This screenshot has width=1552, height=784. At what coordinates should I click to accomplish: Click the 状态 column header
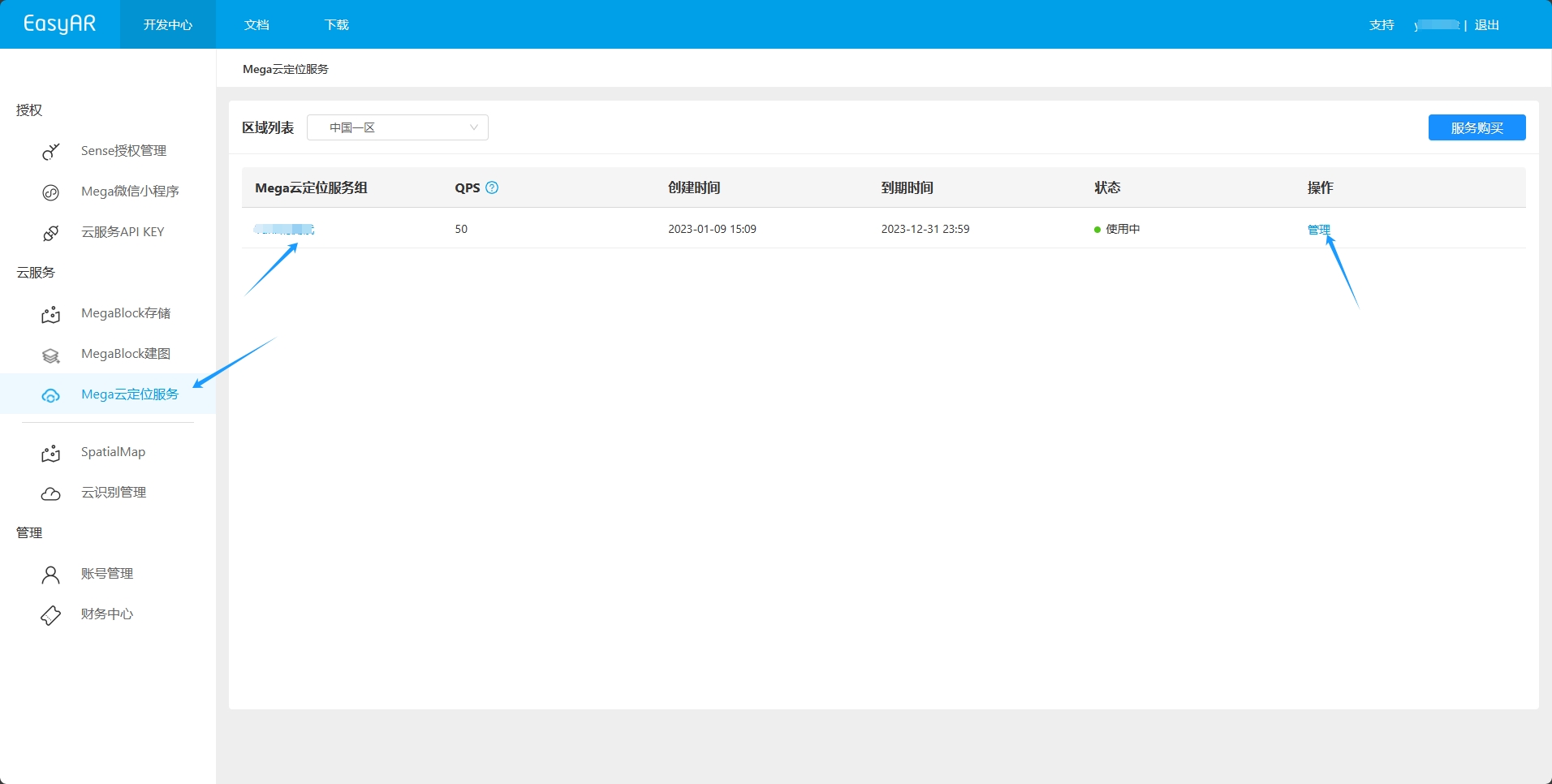[1107, 187]
